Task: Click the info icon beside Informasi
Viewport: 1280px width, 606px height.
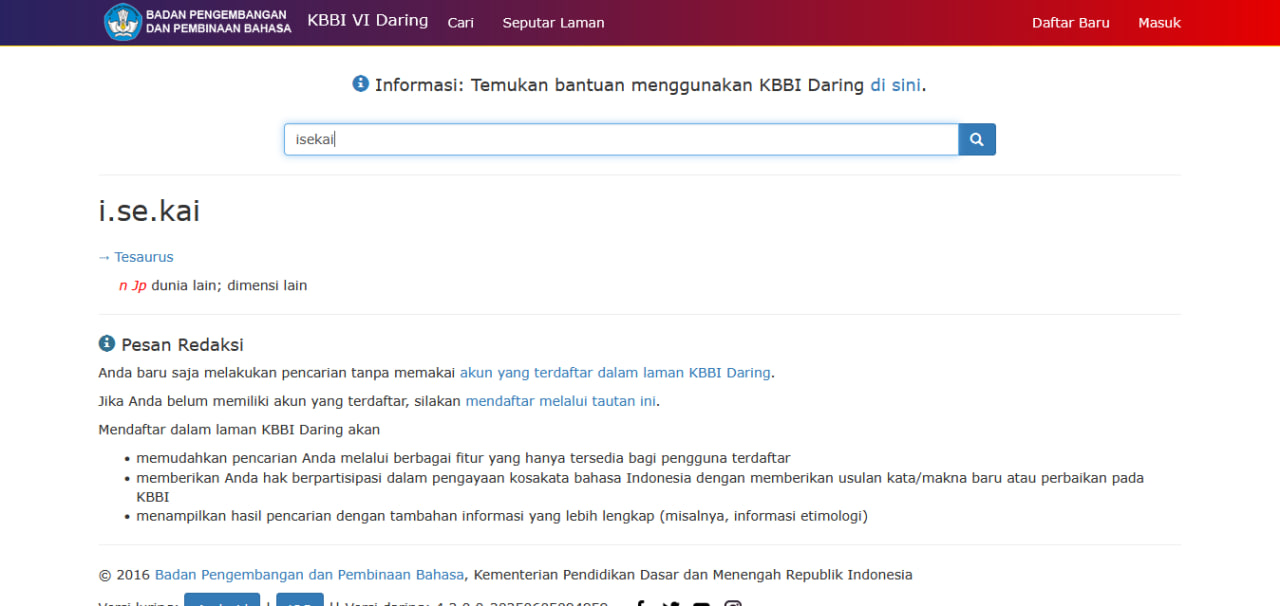Action: (x=361, y=84)
